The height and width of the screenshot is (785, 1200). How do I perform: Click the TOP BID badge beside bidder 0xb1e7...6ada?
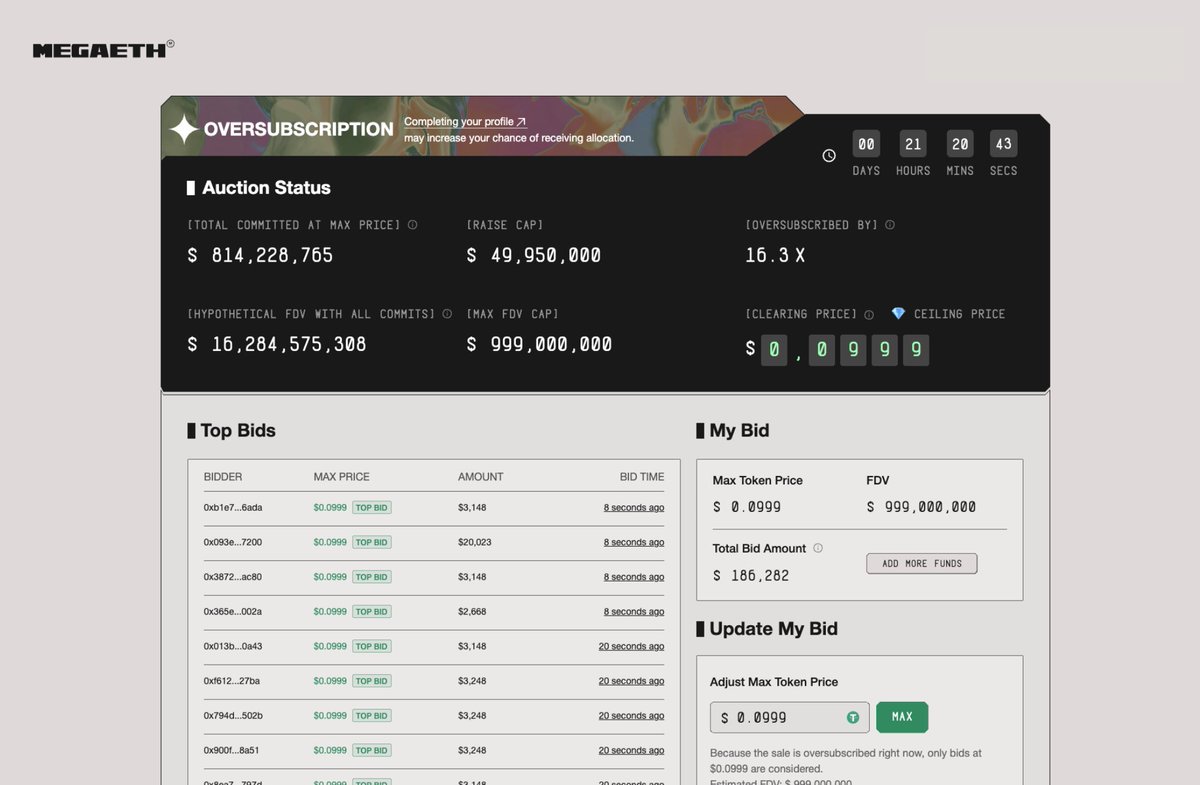[371, 507]
